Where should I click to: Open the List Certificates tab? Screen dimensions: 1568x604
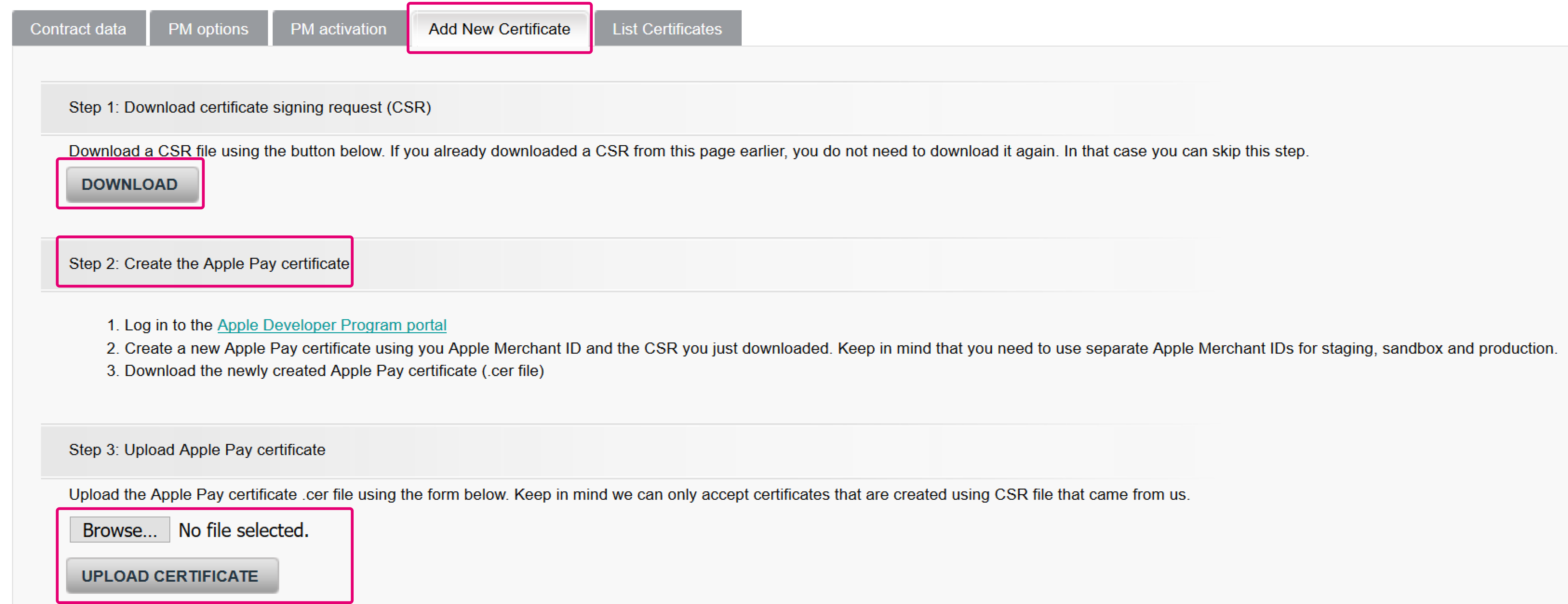point(667,29)
